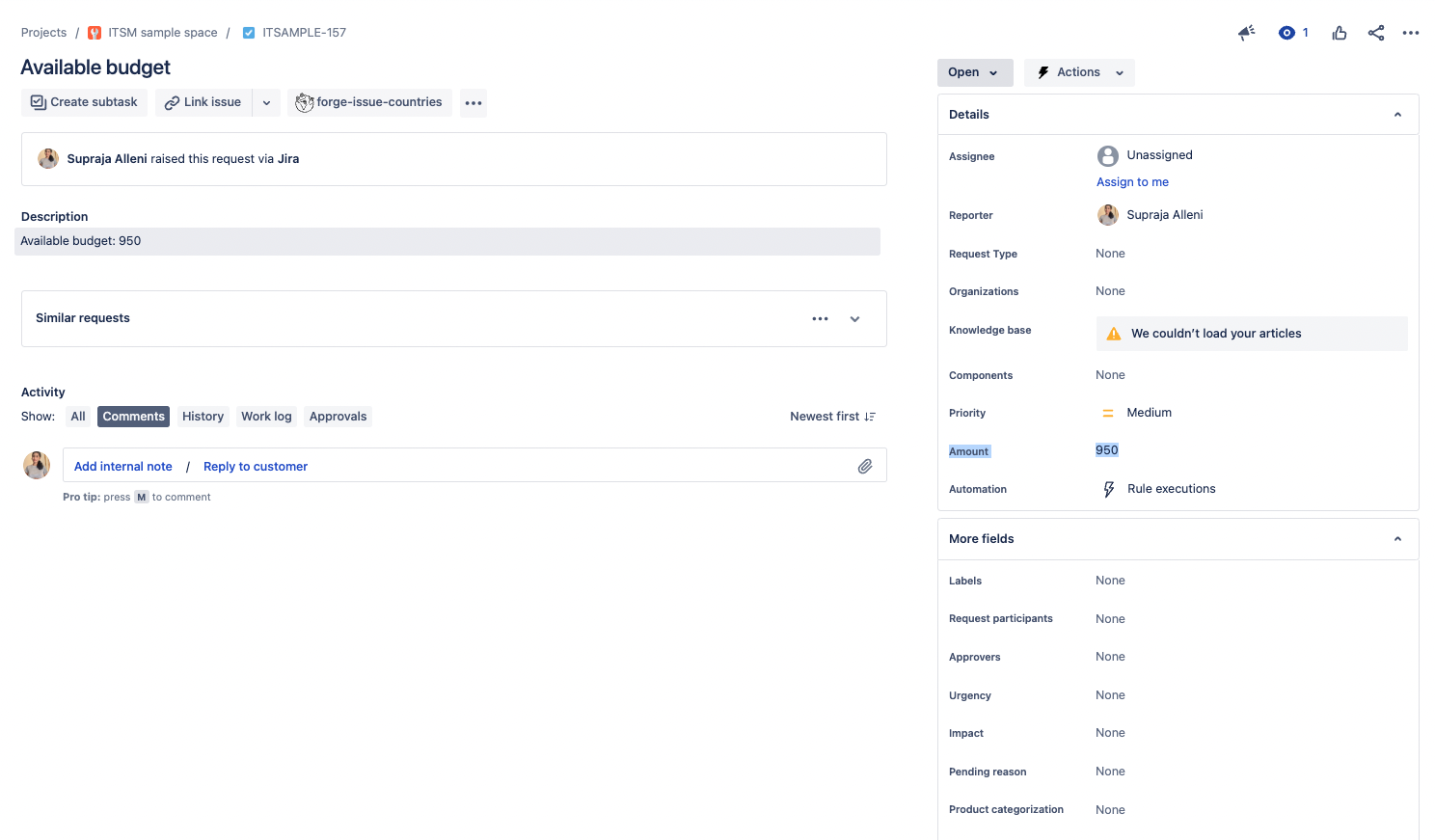The width and height of the screenshot is (1435, 840).
Task: Click Assign to me
Action: pyautogui.click(x=1132, y=181)
